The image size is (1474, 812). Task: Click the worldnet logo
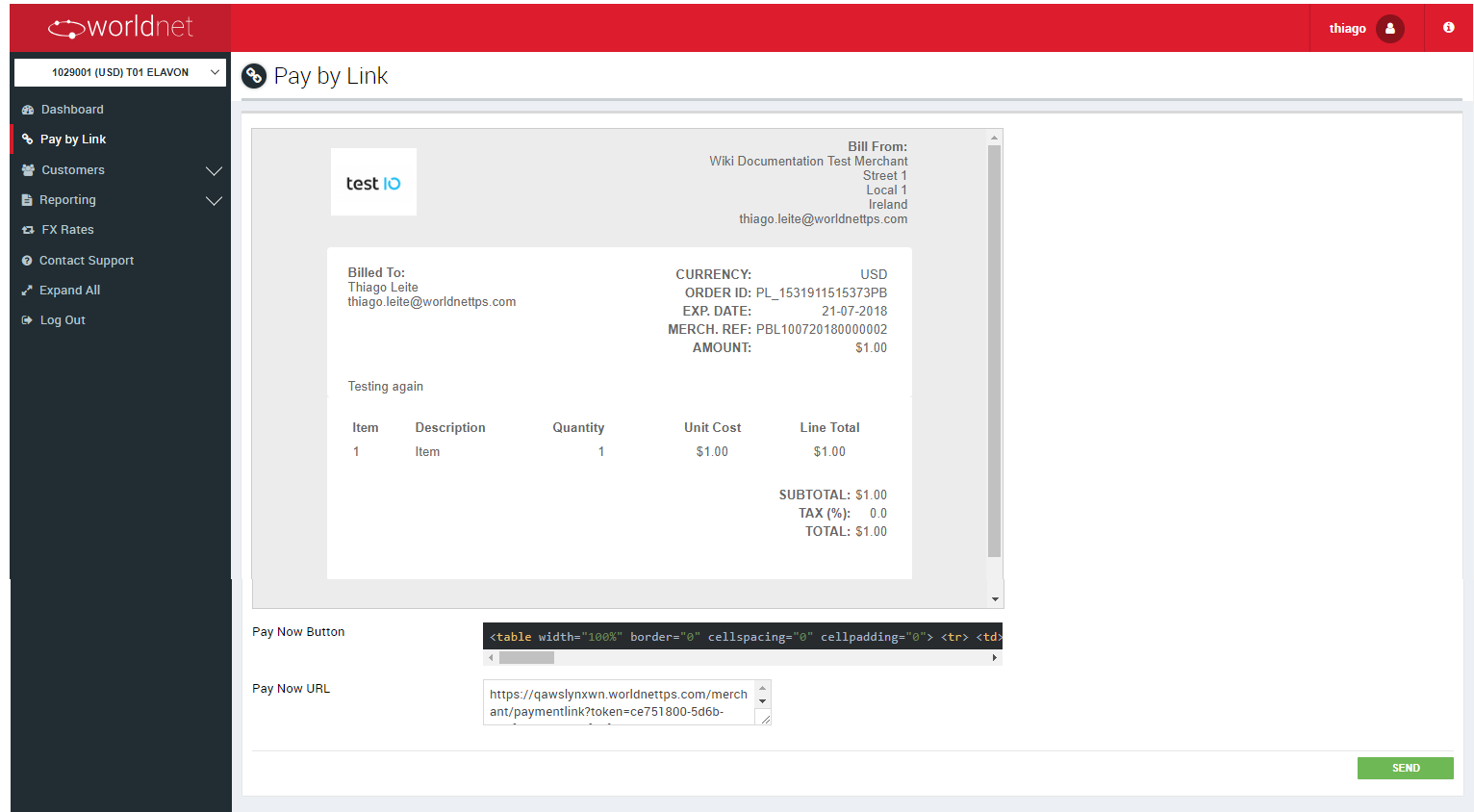click(120, 27)
